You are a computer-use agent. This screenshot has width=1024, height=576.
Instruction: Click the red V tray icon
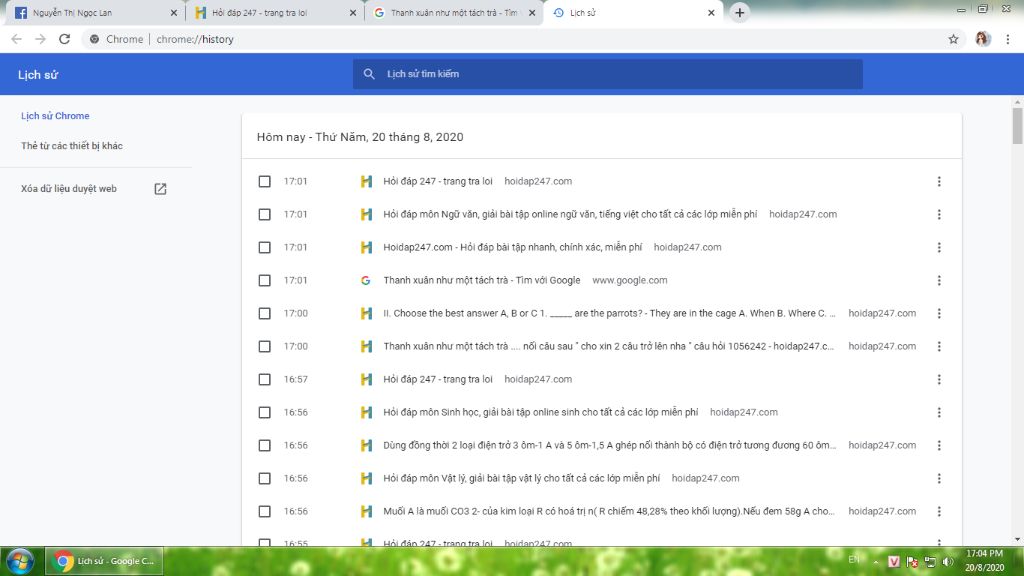click(x=894, y=561)
